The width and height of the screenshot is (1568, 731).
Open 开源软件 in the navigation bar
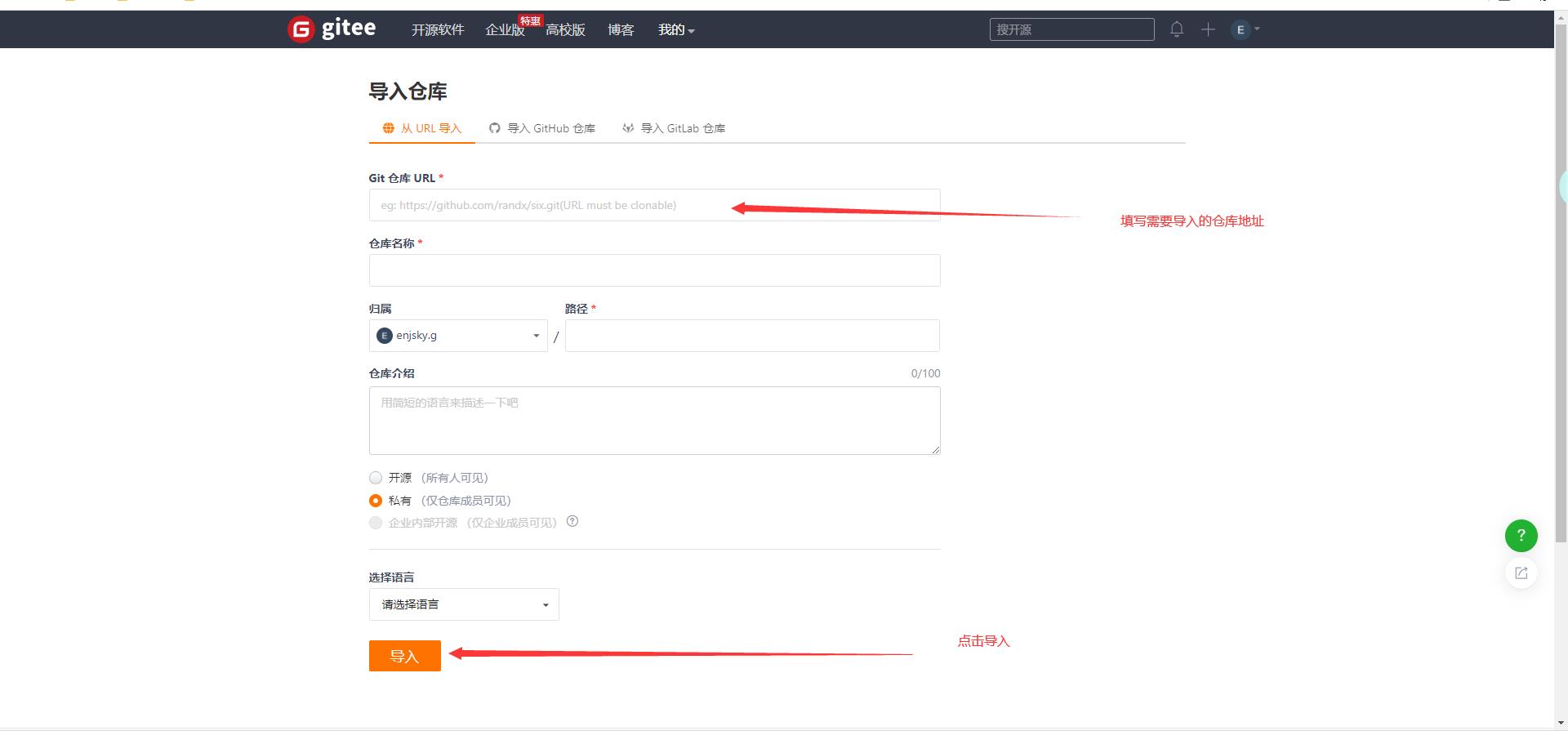[x=438, y=30]
